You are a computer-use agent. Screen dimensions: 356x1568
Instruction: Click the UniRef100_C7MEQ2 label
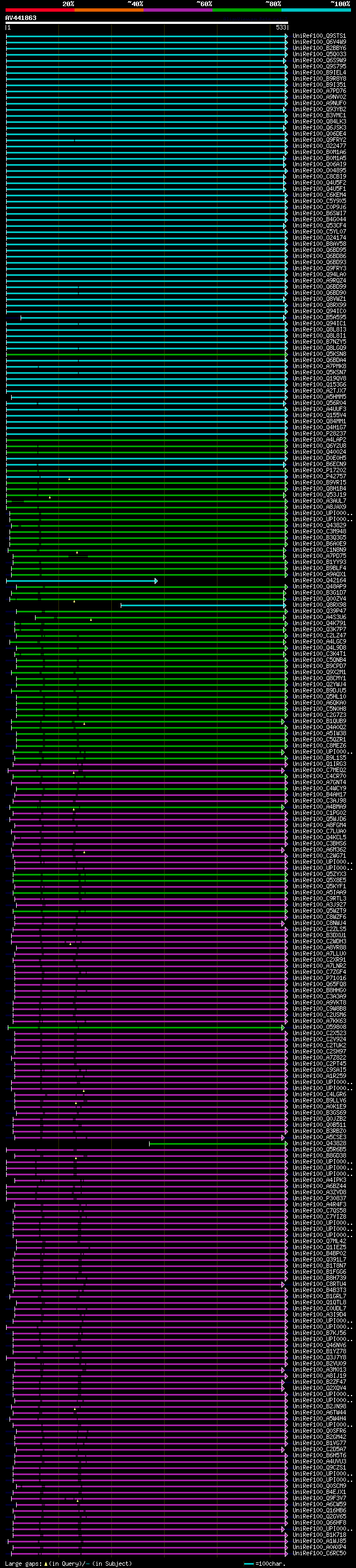click(x=319, y=770)
